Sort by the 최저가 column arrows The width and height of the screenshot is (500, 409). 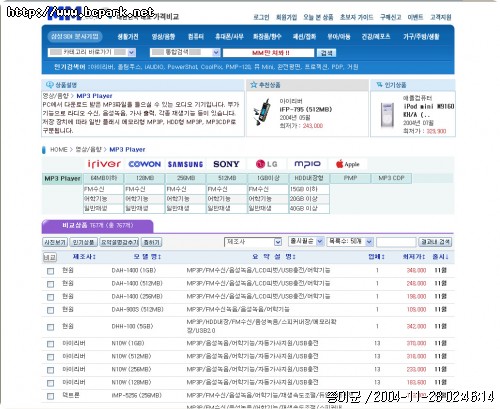click(x=424, y=257)
